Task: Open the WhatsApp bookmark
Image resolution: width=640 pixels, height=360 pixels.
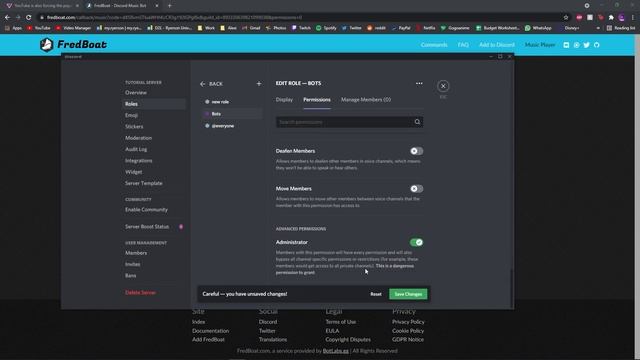Action: 538,28
